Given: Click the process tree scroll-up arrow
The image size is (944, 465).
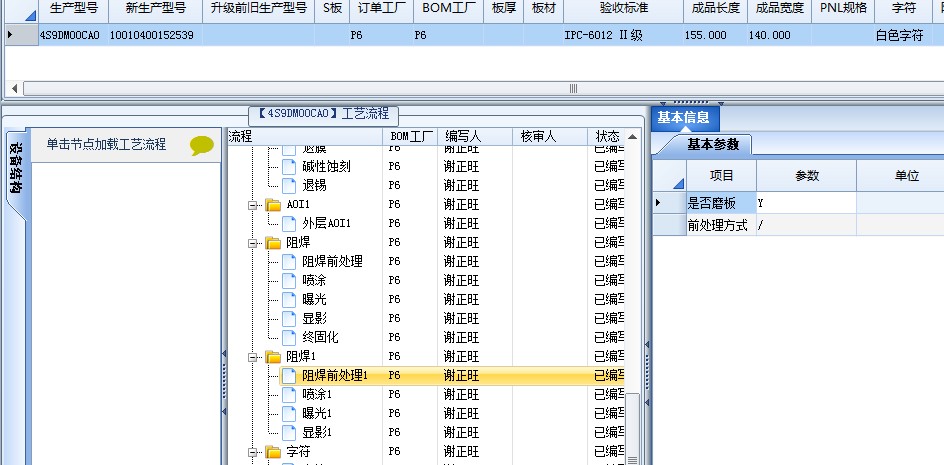Looking at the screenshot, I should point(632,137).
